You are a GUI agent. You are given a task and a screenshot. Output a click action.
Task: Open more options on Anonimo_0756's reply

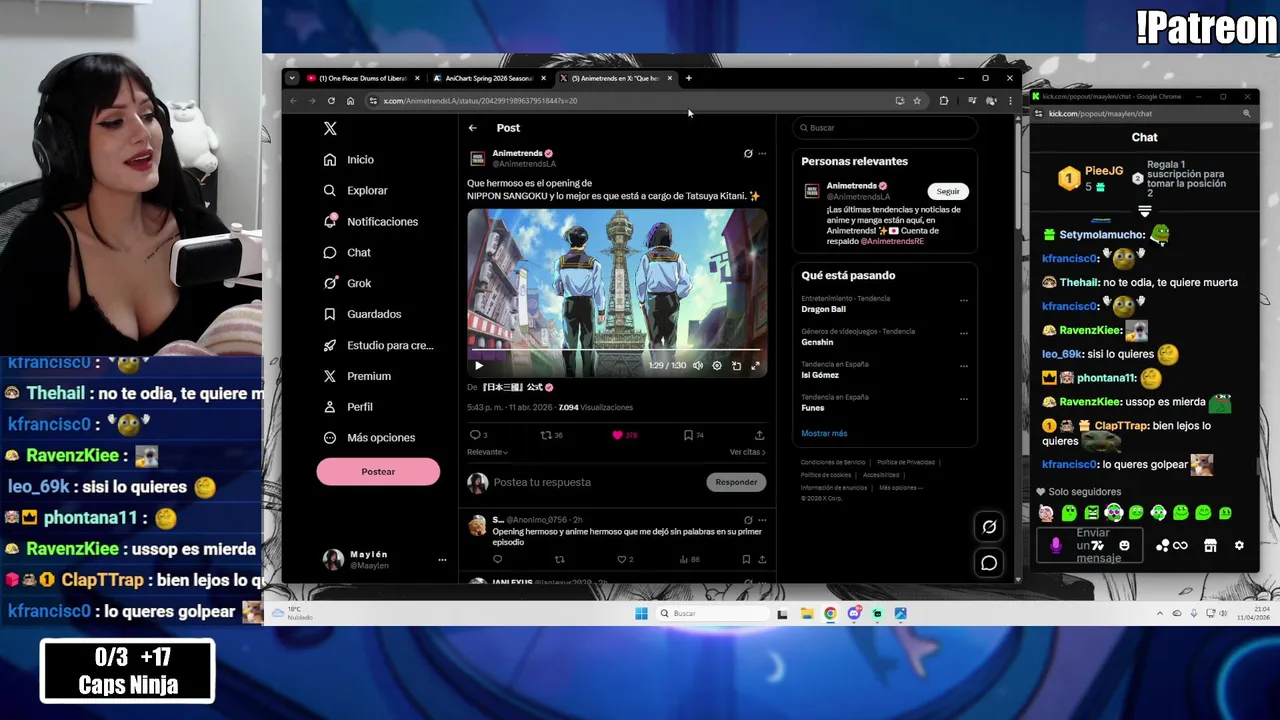(762, 520)
